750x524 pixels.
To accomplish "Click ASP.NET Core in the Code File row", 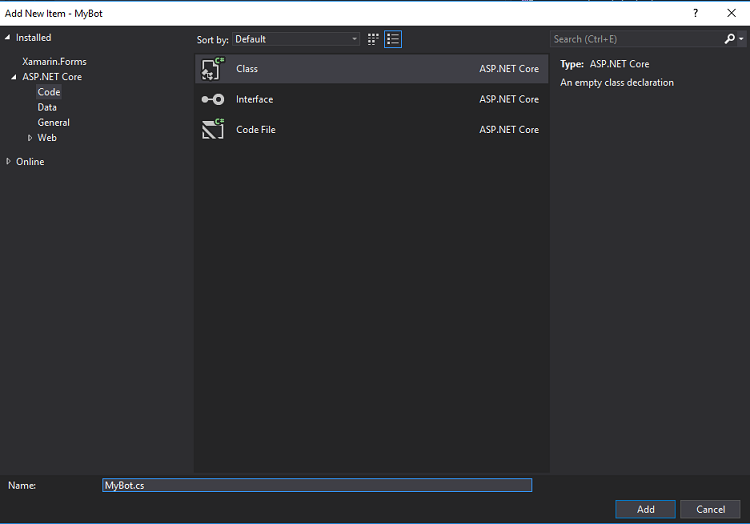I will 509,130.
